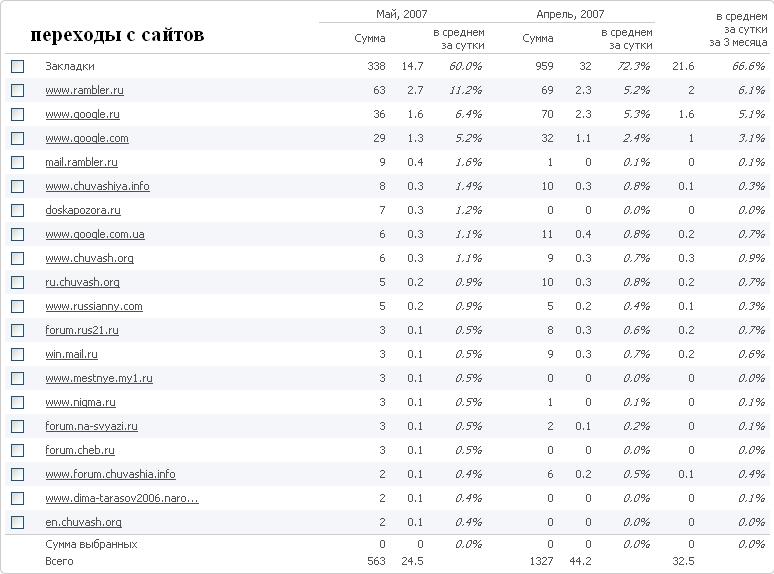The image size is (774, 574).
Task: Mark the forum.cheb.ru row checkbox
Action: click(x=17, y=450)
